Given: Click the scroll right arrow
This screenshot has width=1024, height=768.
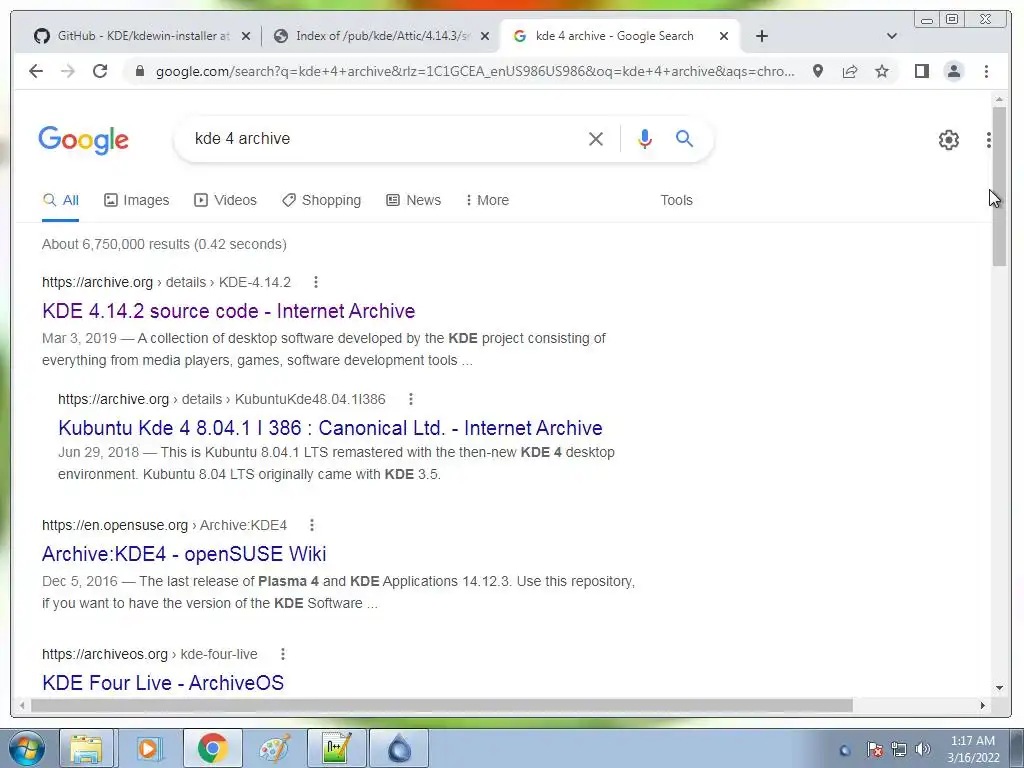Looking at the screenshot, I should (983, 705).
